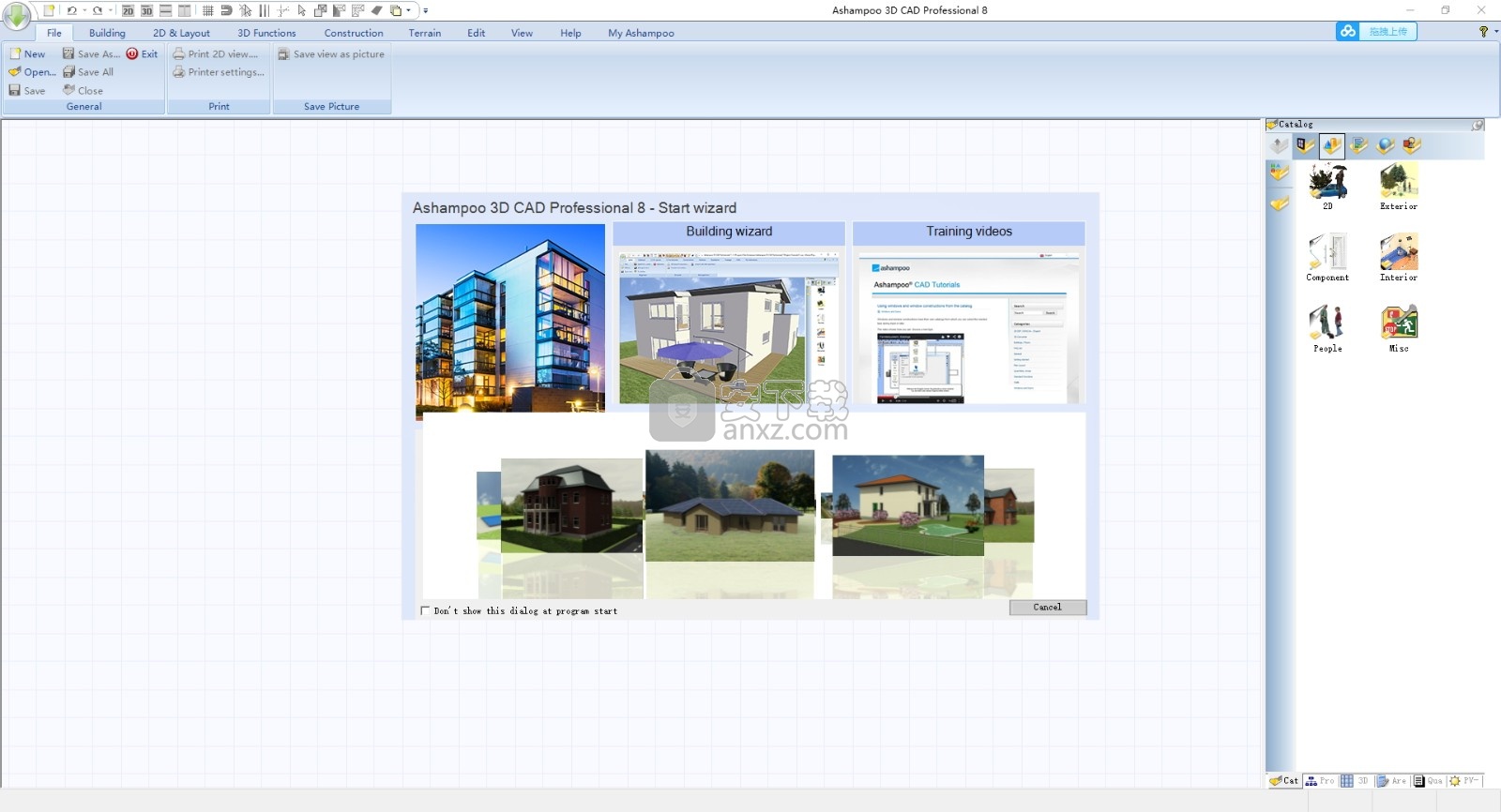1501x812 pixels.
Task: Click the dark gray parallelogram plane icon
Action: click(376, 11)
